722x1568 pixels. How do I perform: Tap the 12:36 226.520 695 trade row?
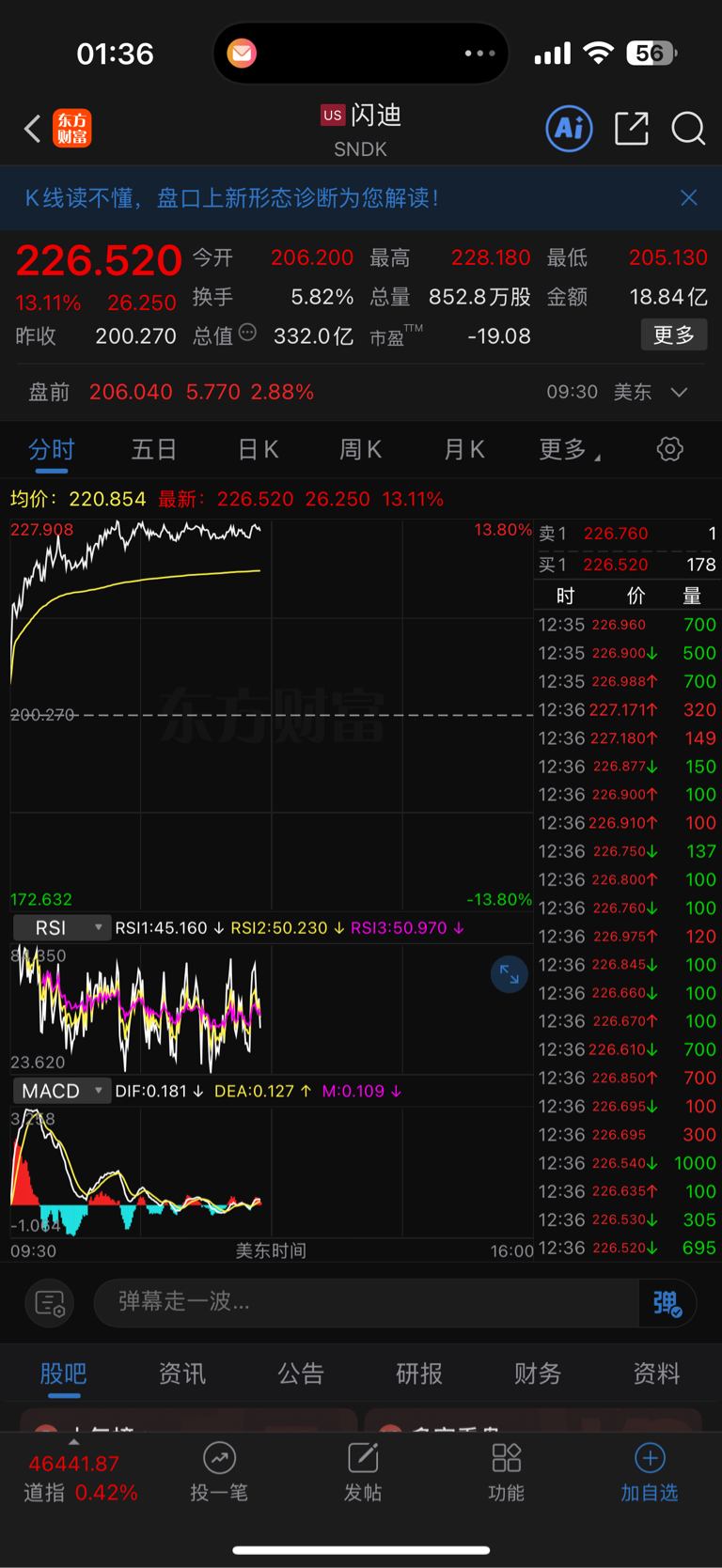coord(627,1248)
